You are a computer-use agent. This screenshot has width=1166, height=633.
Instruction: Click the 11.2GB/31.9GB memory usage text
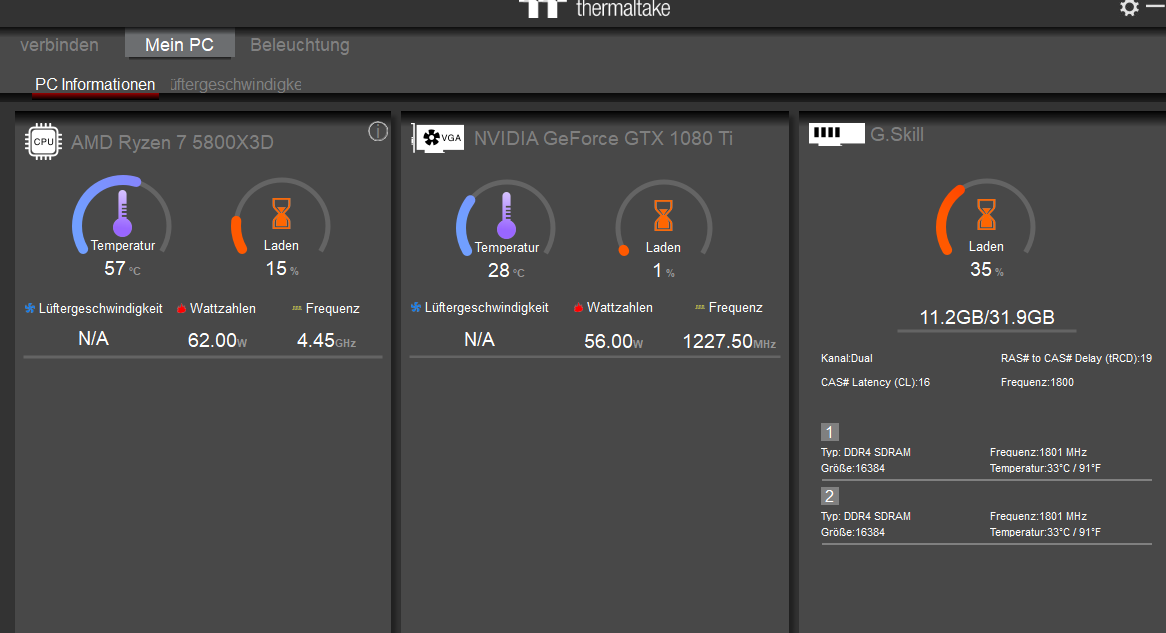click(x=987, y=318)
